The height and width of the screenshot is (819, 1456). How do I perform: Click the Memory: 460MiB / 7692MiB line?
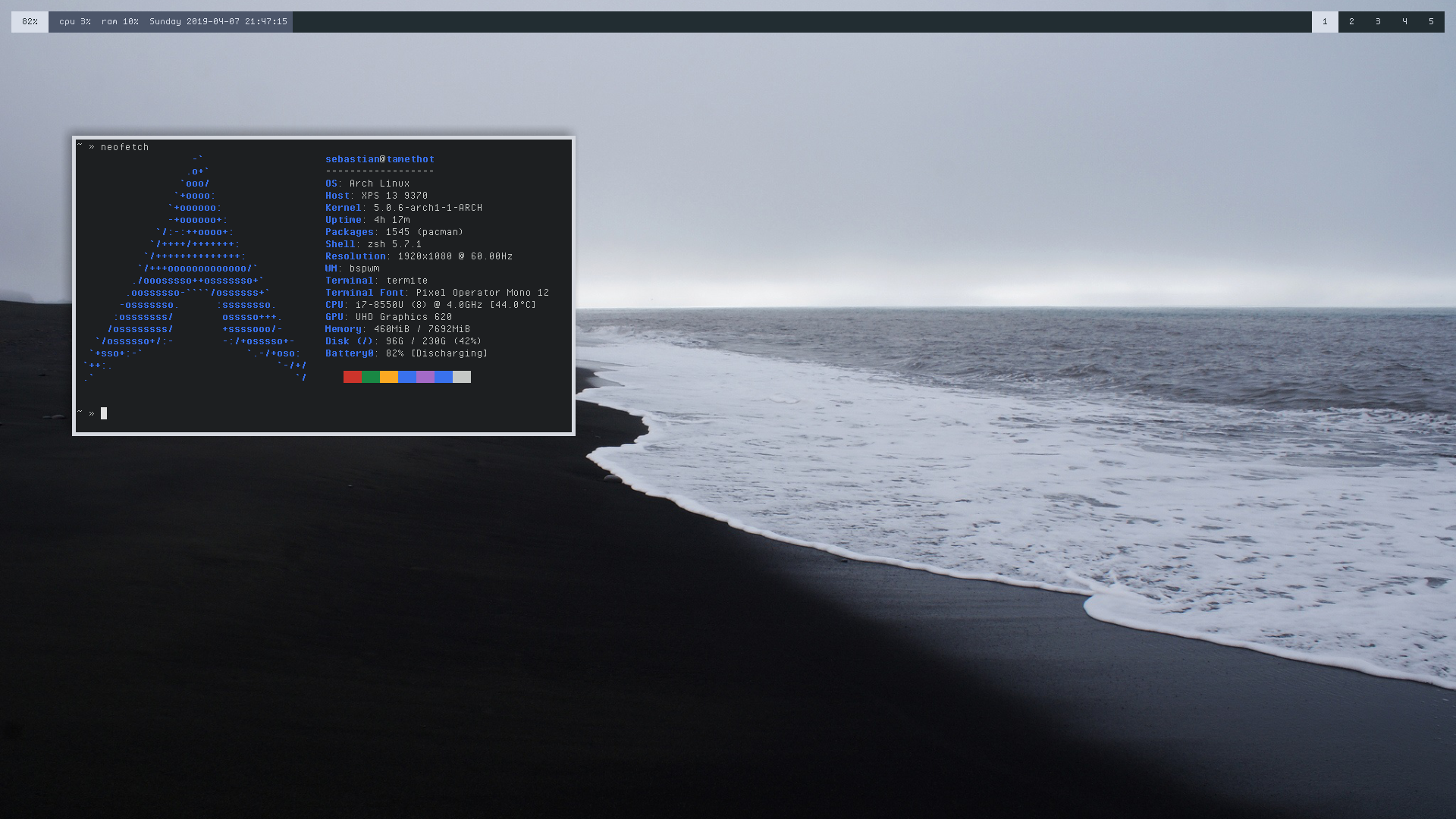[x=398, y=329]
